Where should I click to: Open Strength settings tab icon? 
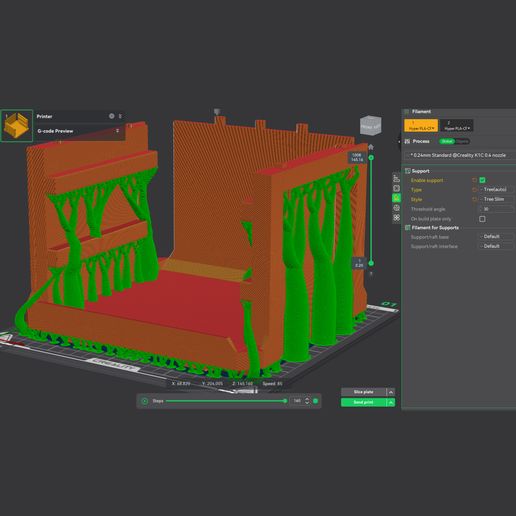pos(396,188)
